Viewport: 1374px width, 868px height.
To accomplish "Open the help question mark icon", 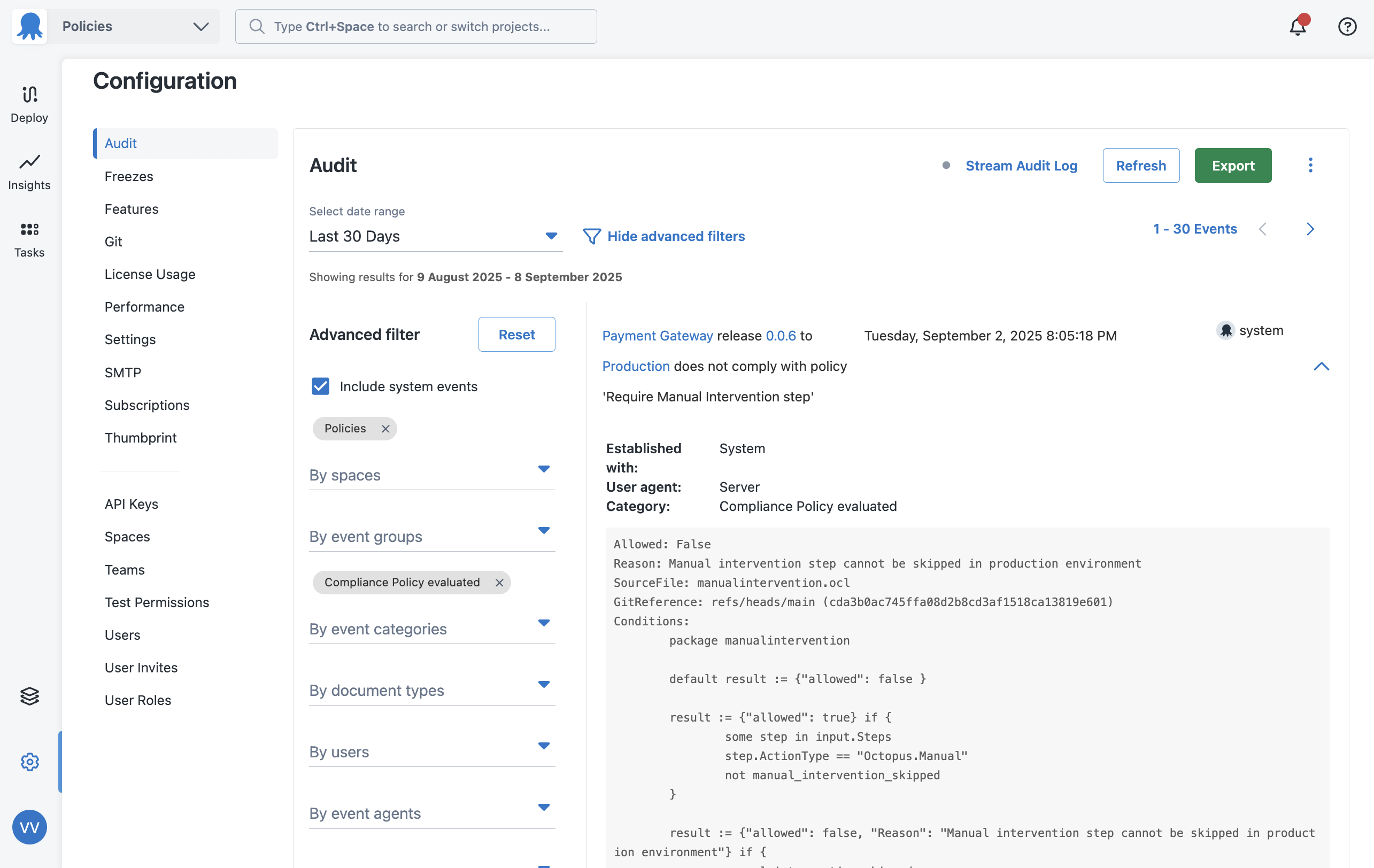I will [x=1347, y=26].
